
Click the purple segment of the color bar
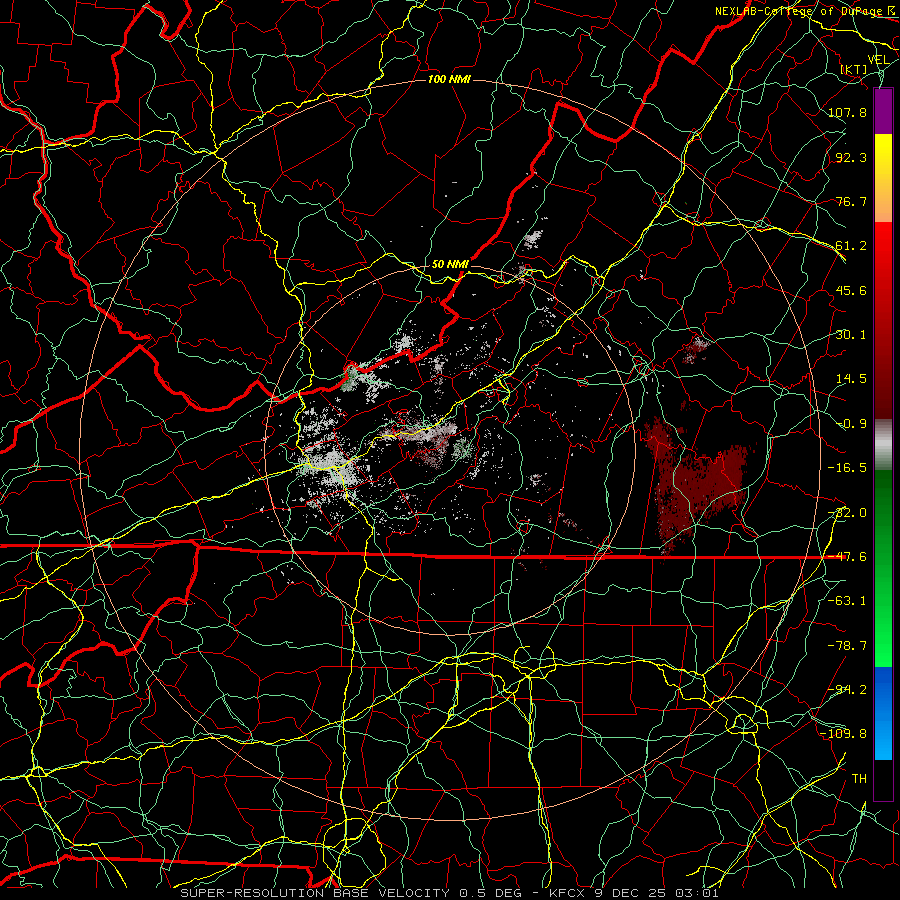click(x=883, y=111)
